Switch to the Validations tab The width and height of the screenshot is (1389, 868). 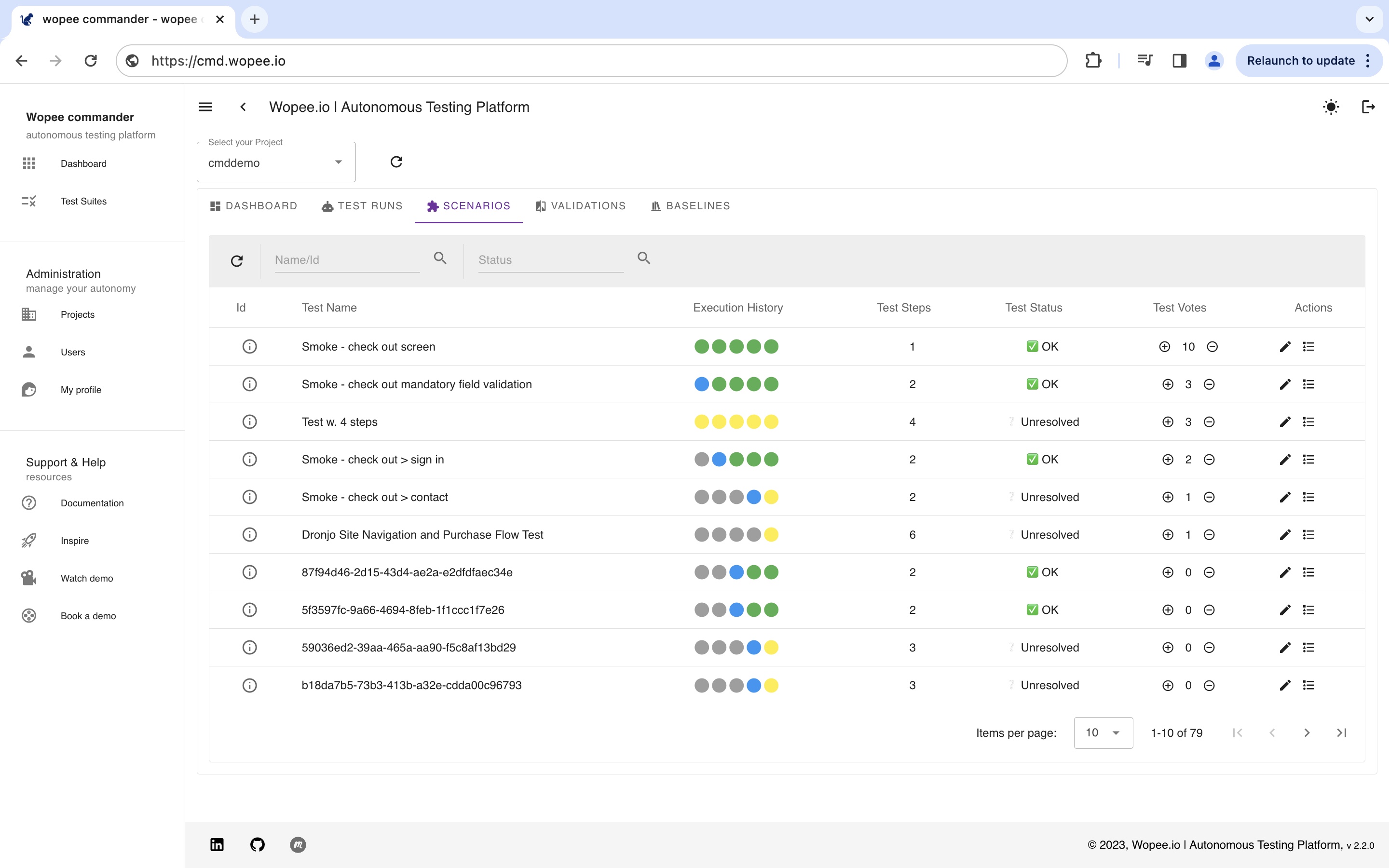(x=580, y=206)
